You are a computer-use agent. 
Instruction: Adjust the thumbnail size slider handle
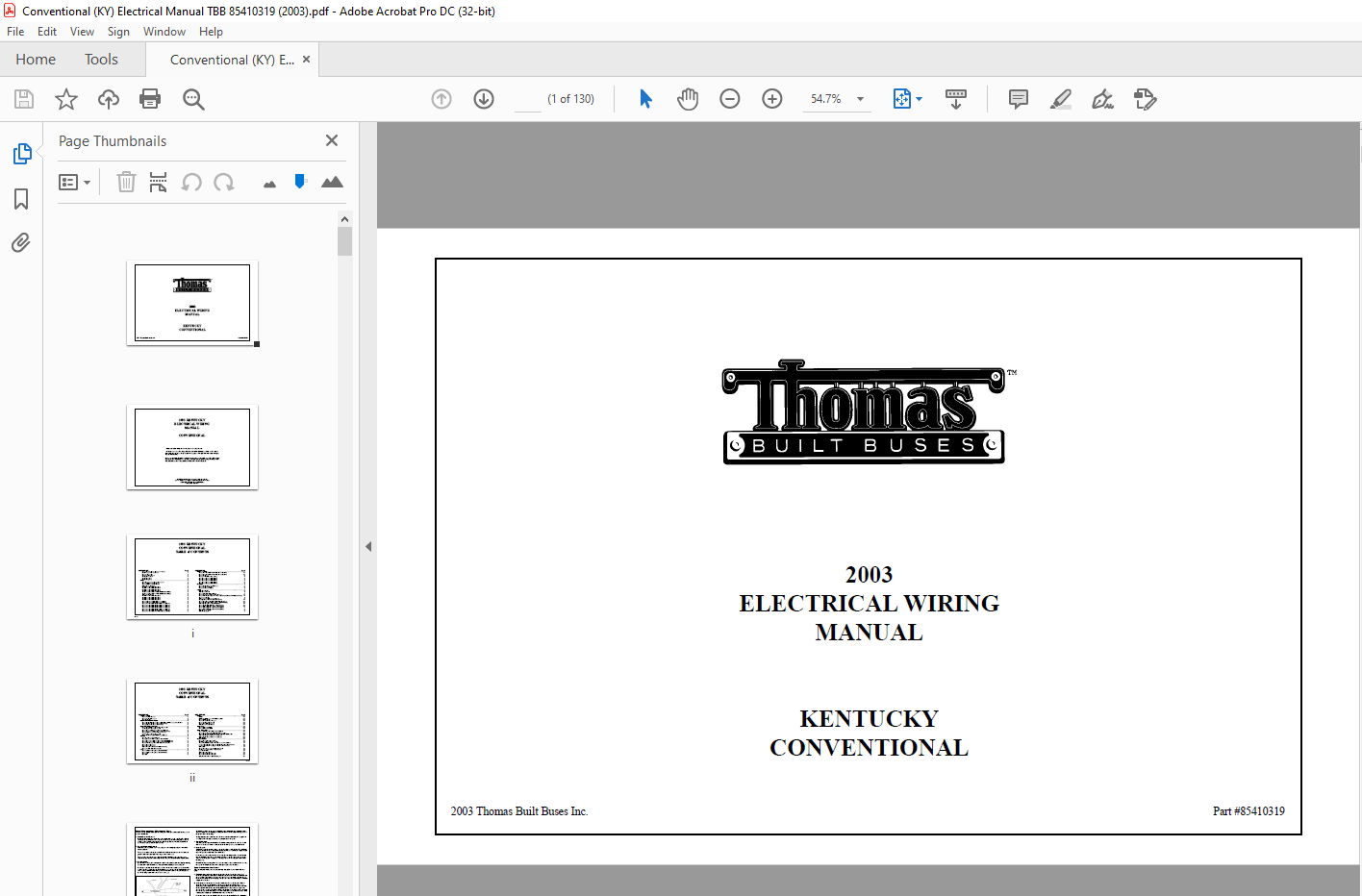point(300,181)
